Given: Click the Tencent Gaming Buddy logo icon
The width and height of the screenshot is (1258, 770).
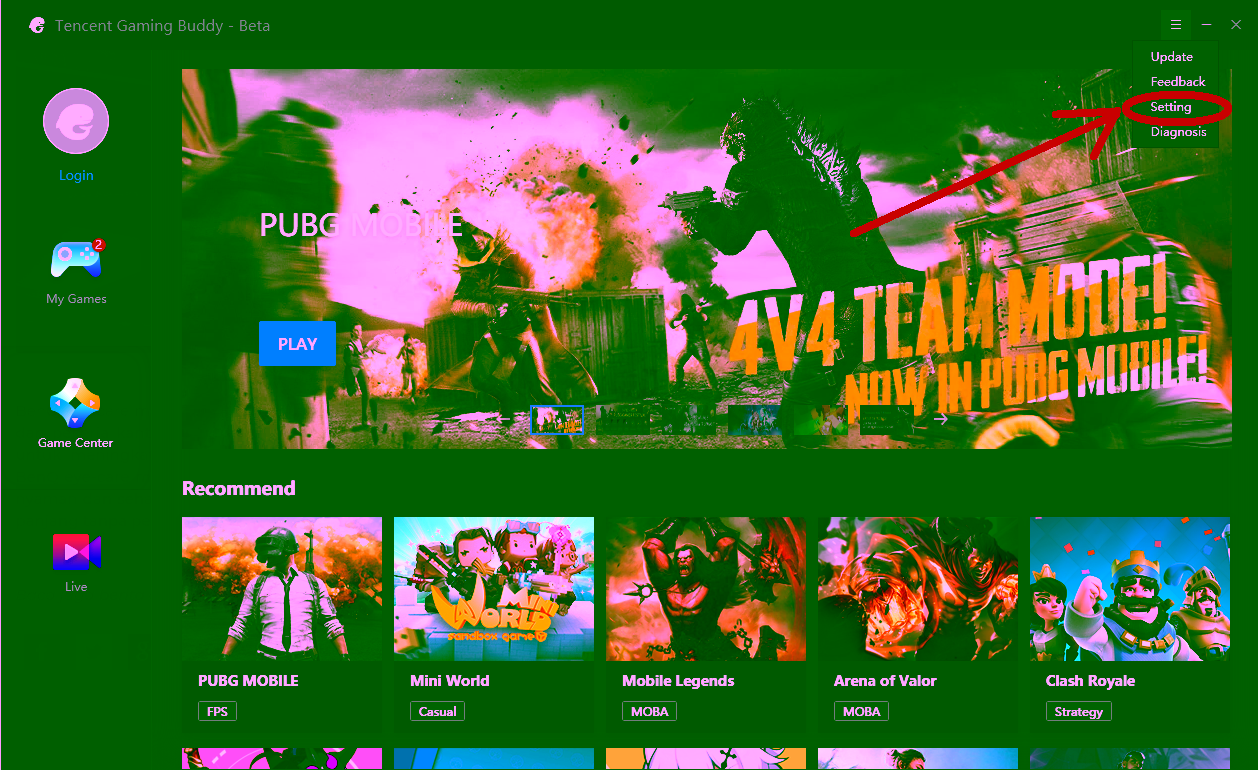Looking at the screenshot, I should [x=37, y=25].
